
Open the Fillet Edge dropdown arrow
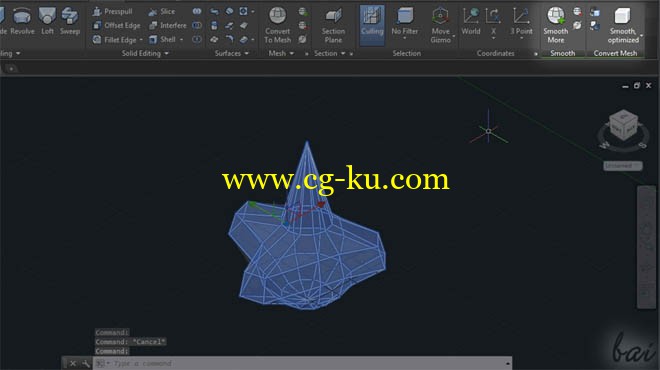point(141,40)
